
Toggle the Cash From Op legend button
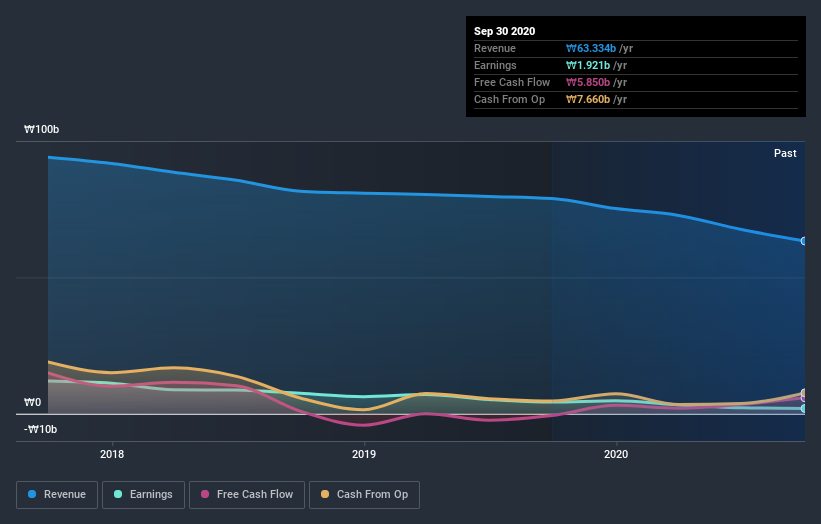[364, 495]
